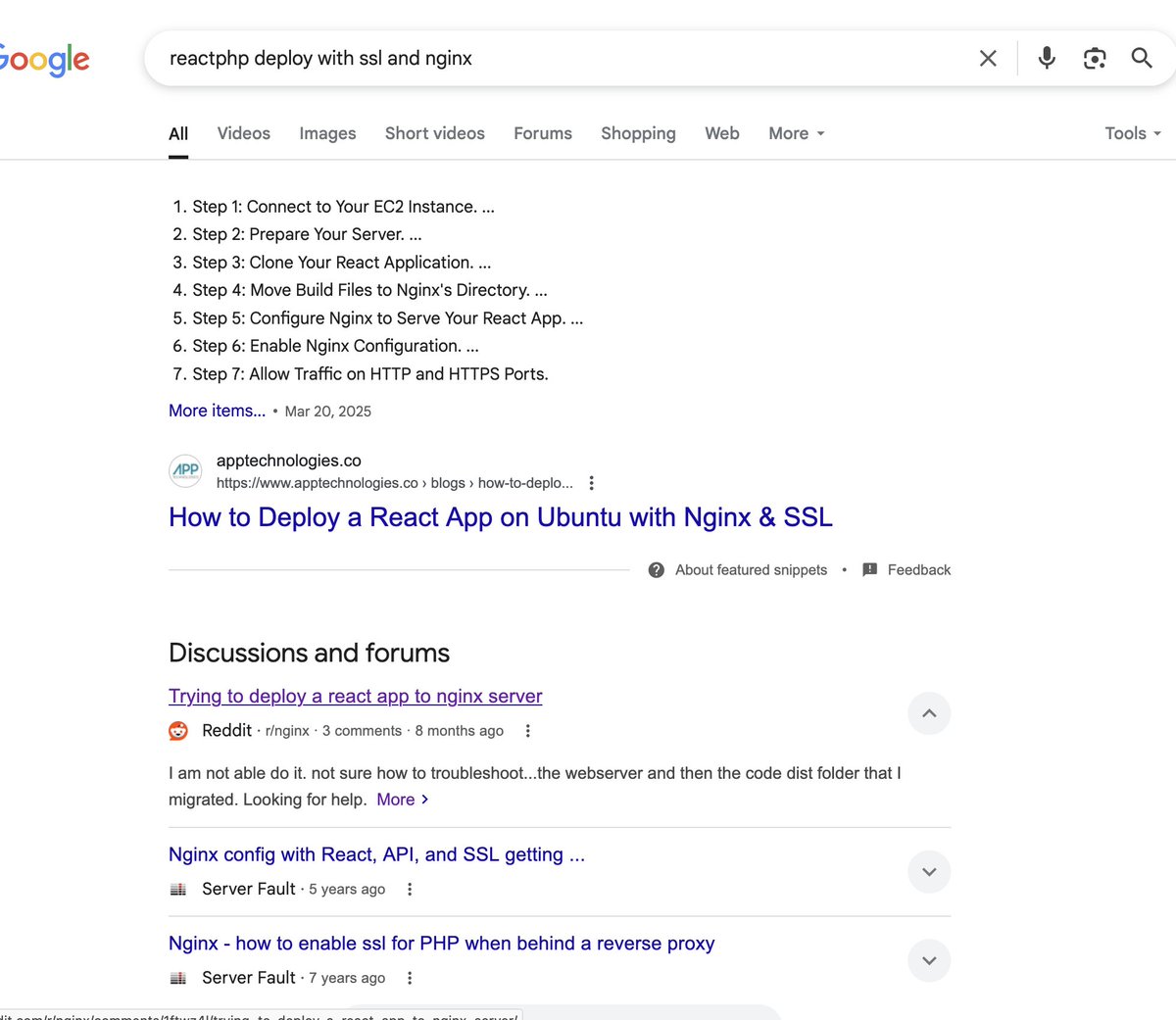Open Trying to deploy a react app thread

coord(355,697)
